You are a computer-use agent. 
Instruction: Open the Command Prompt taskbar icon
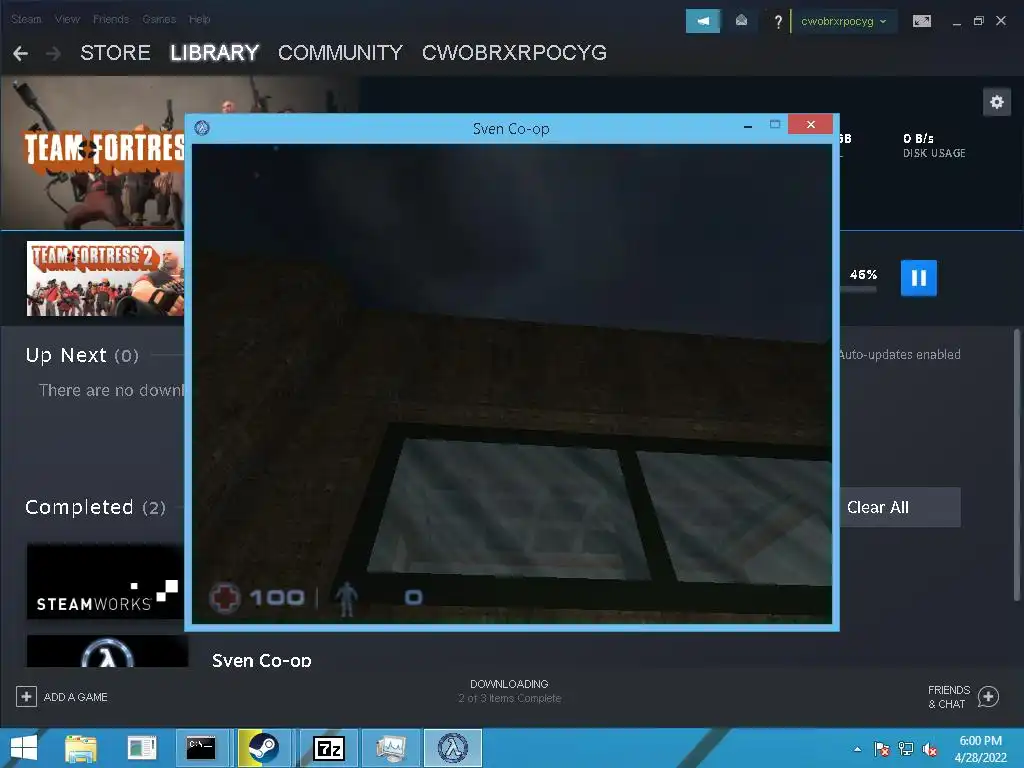pos(202,748)
